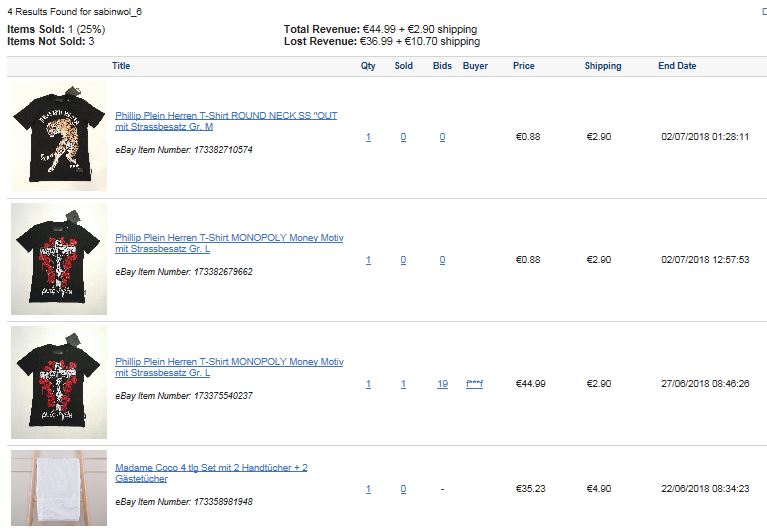Sort by the Shipping column header
This screenshot has height=532, width=767.
(603, 66)
